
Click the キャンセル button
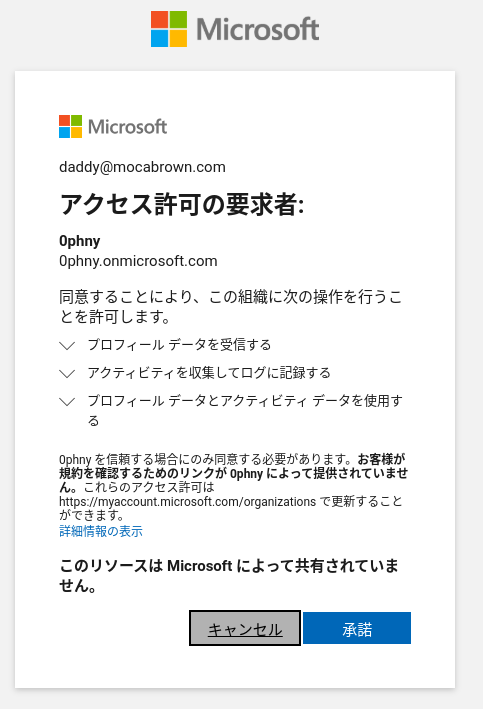pyautogui.click(x=245, y=628)
